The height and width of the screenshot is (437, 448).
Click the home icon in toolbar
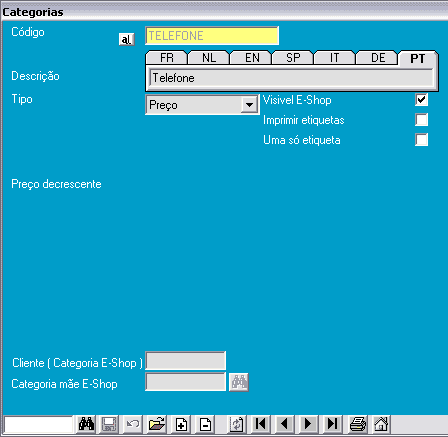tap(381, 424)
